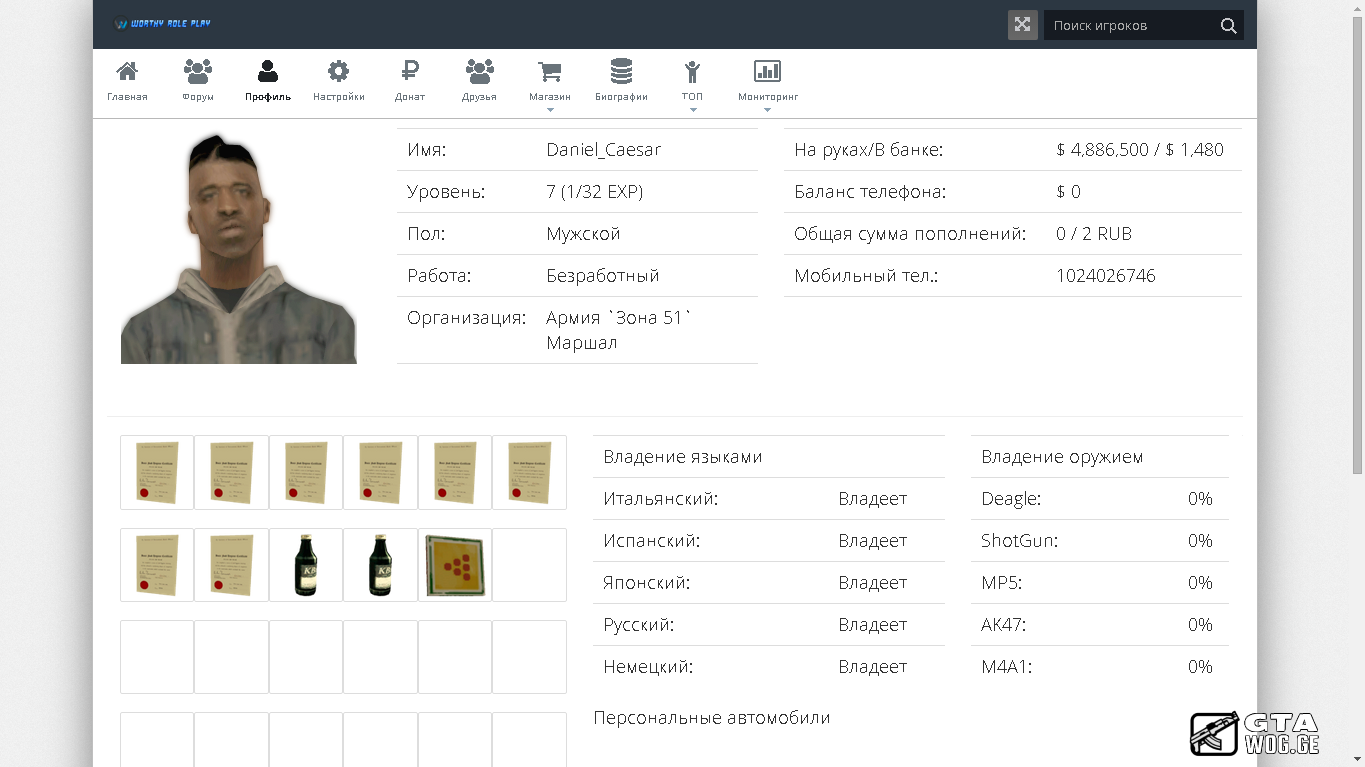Click the character avatar image
The height and width of the screenshot is (767, 1365).
pyautogui.click(x=238, y=249)
